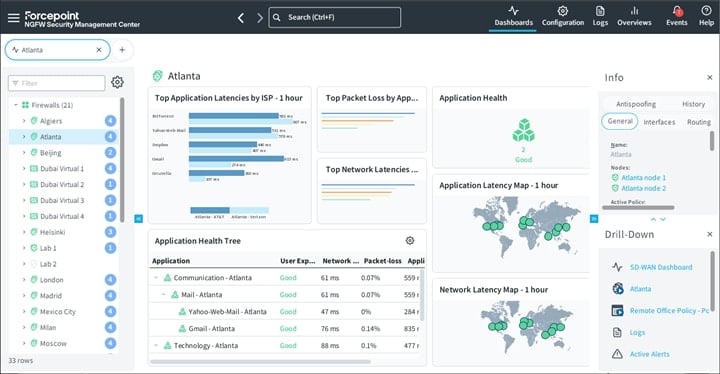Expand the Beijing firewall node

24,153
